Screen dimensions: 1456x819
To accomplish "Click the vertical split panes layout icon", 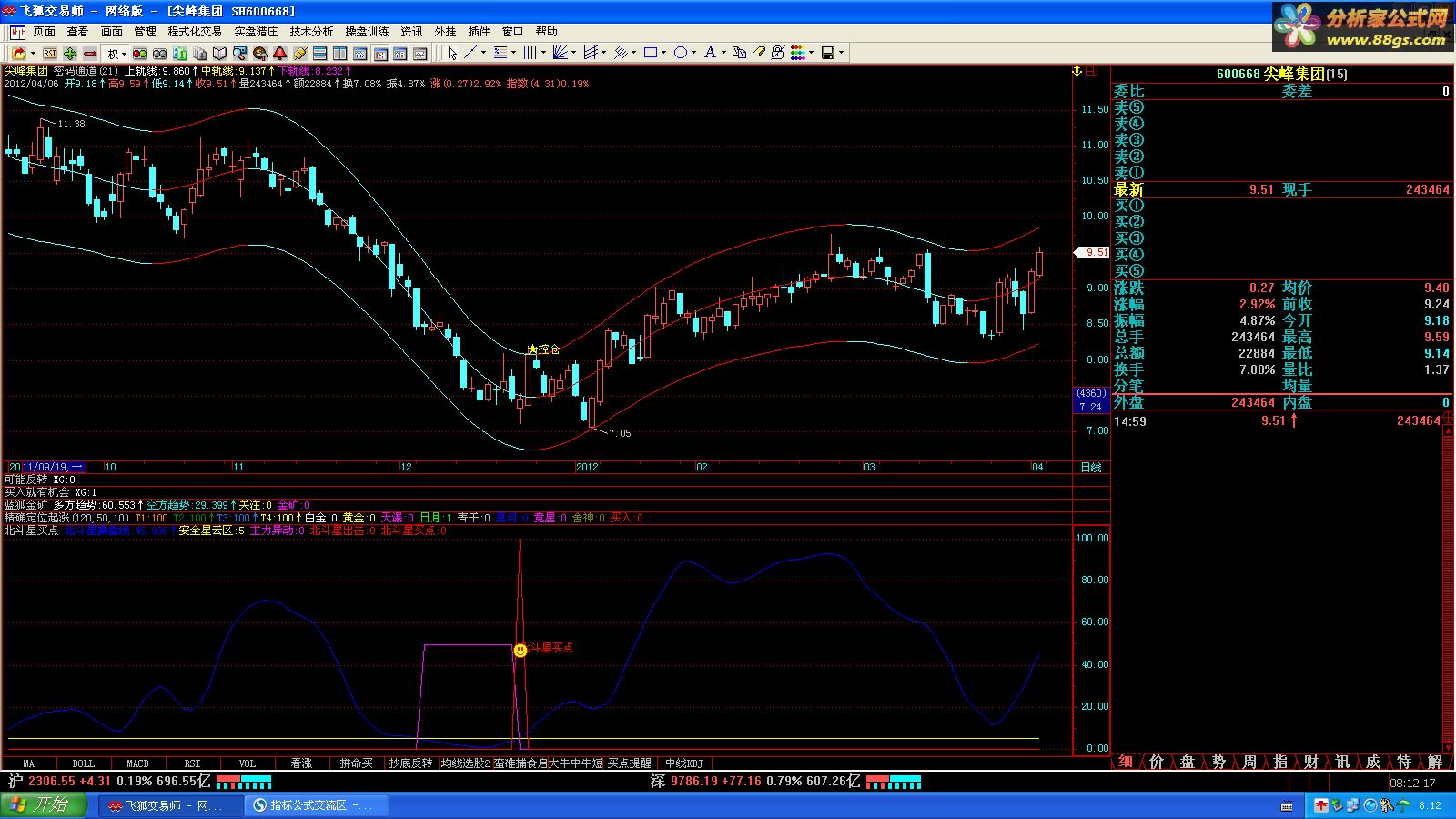I will 339,54.
